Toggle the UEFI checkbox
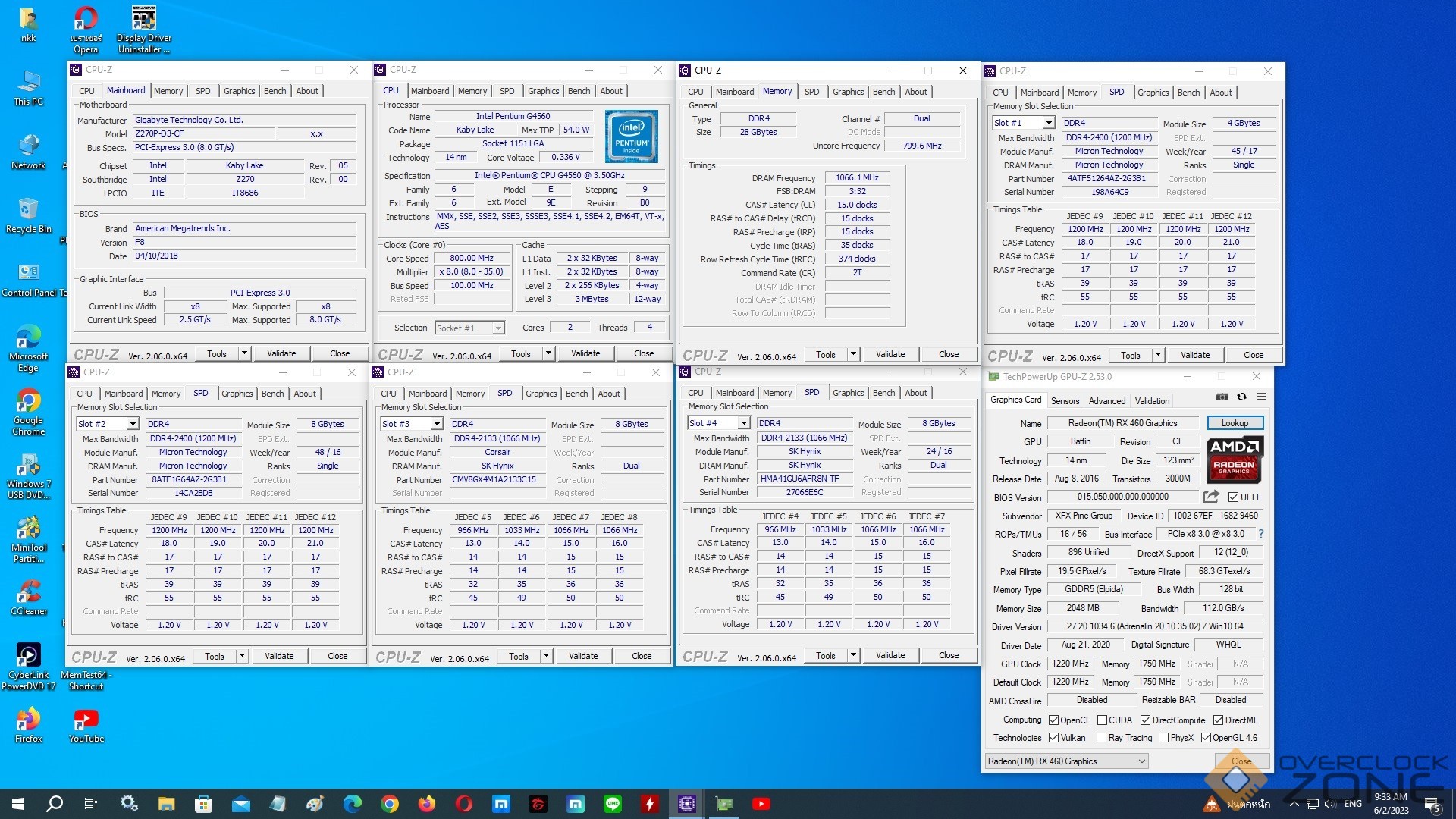The image size is (1456, 819). tap(1233, 497)
